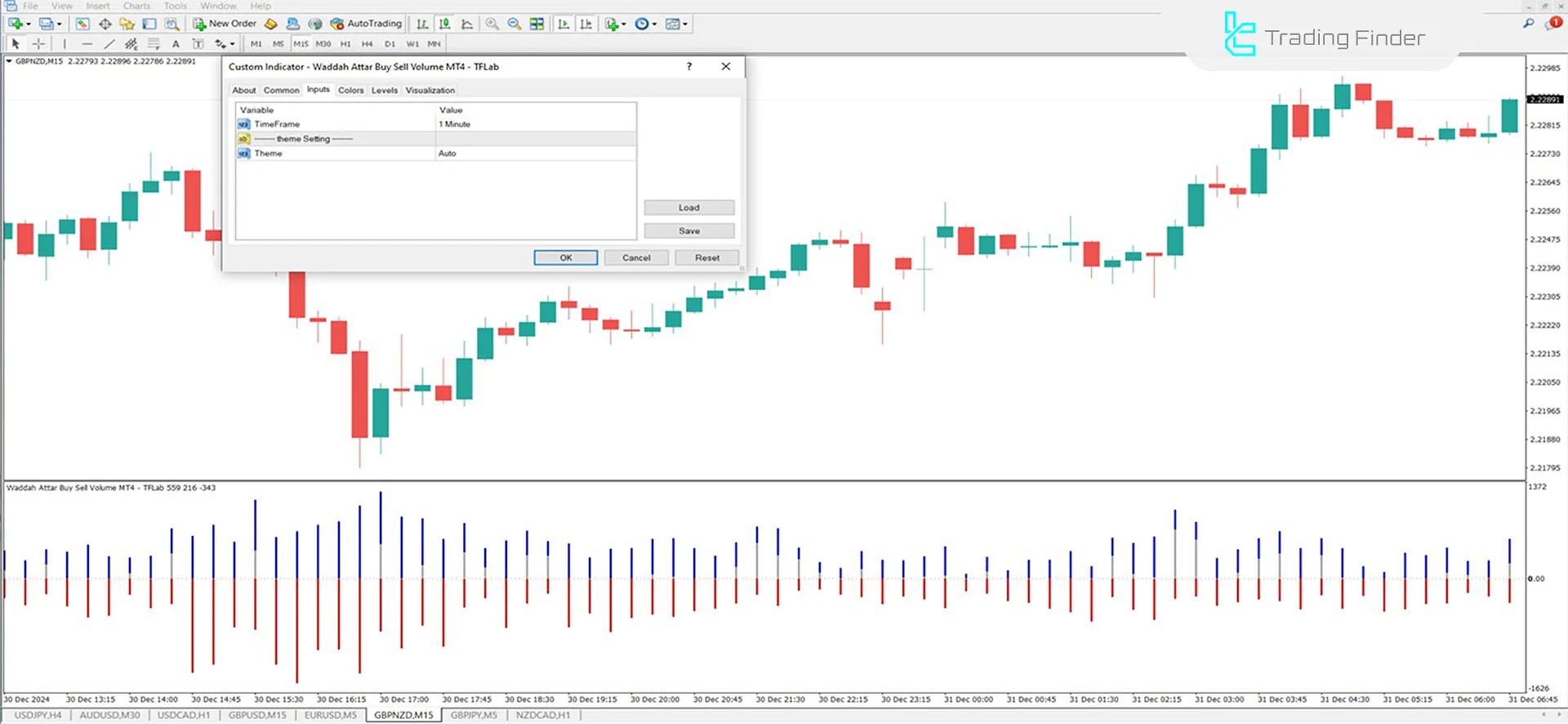Click the Indicators list icon
The width and height of the screenshot is (1568, 724).
pyautogui.click(x=612, y=24)
